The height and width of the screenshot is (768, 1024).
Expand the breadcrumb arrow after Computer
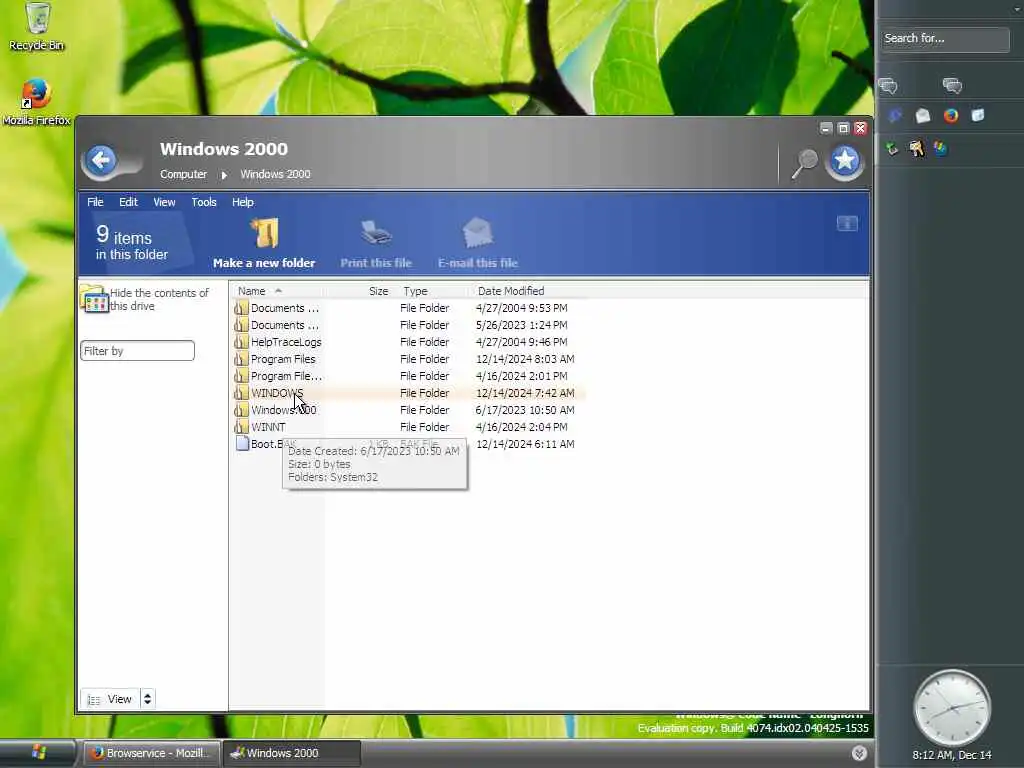point(224,175)
